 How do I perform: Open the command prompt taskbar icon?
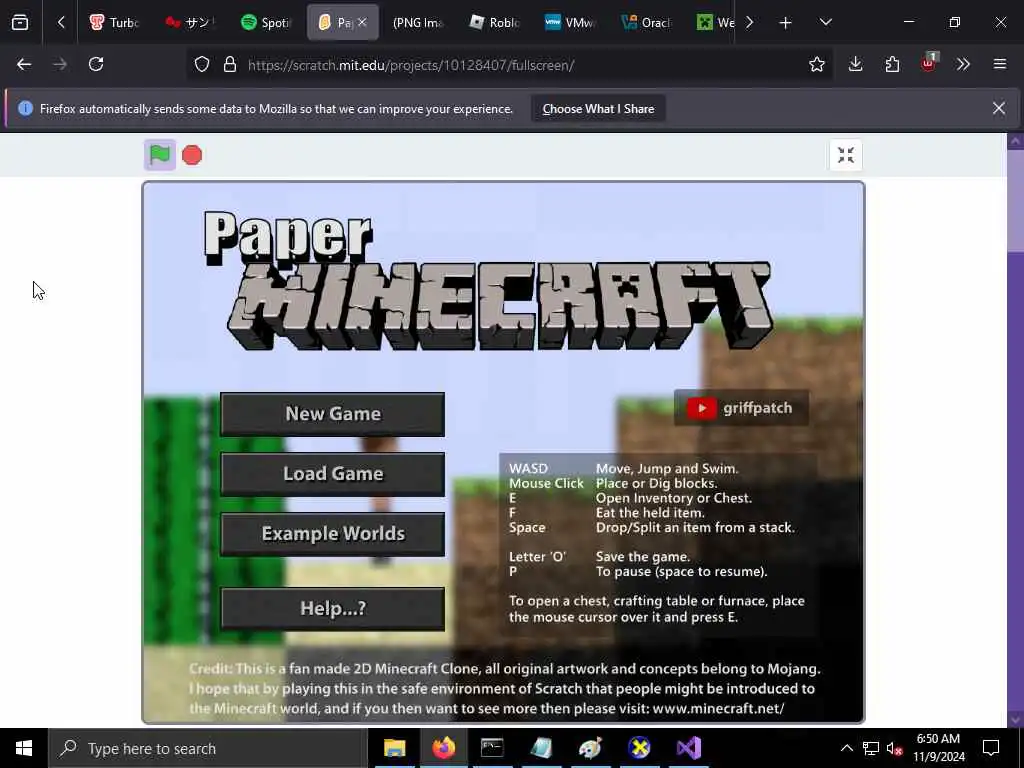pos(492,748)
